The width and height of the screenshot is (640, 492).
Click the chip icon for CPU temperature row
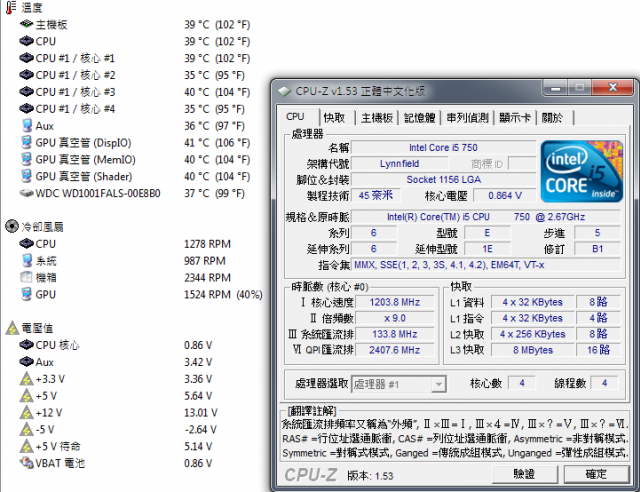coord(26,41)
